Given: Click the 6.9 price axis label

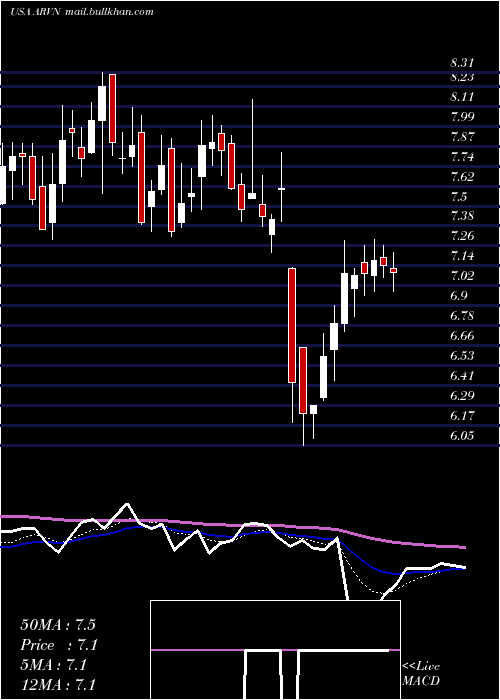Looking at the screenshot, I should pyautogui.click(x=459, y=296).
